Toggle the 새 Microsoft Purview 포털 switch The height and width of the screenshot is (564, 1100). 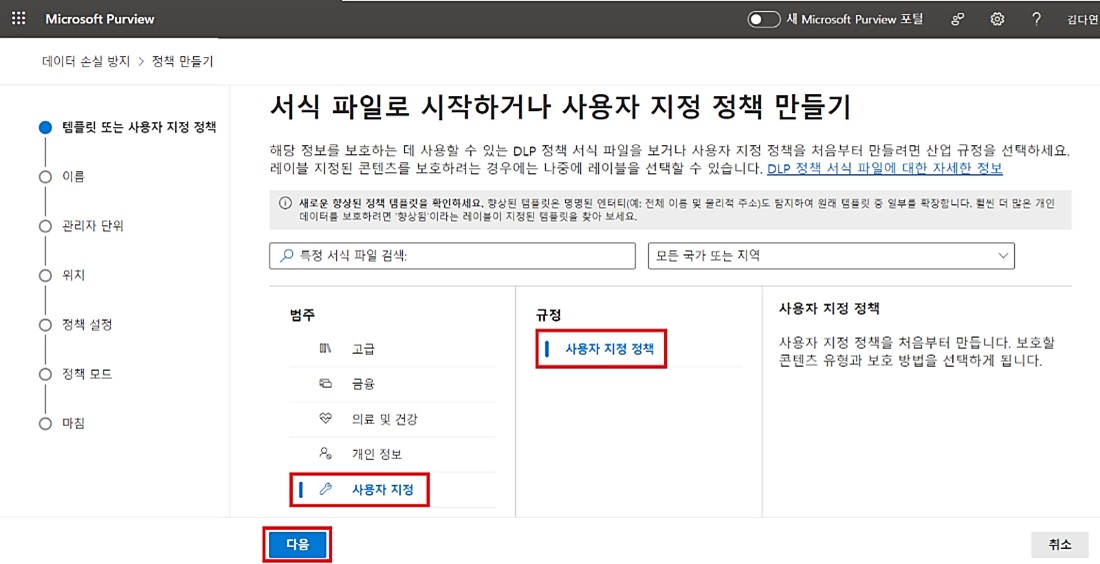click(764, 19)
